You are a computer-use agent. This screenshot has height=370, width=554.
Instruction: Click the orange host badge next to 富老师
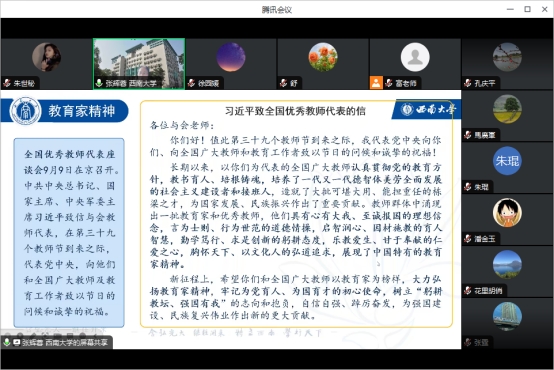point(376,83)
